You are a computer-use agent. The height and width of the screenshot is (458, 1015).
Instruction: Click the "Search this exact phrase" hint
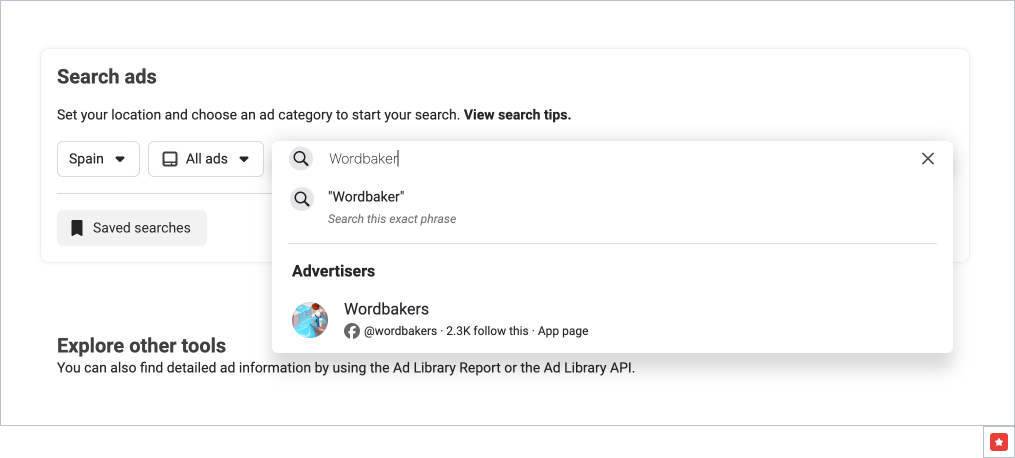point(392,219)
